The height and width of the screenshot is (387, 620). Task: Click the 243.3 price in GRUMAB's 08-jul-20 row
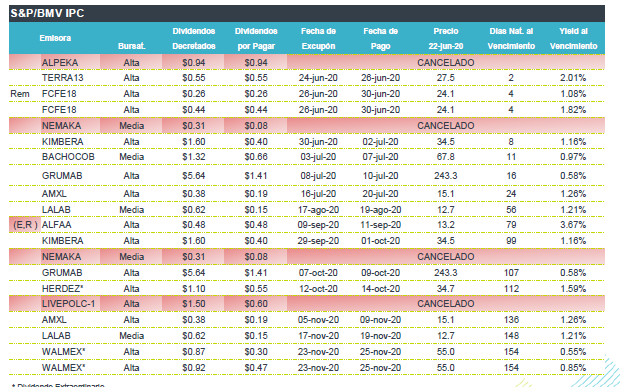446,176
